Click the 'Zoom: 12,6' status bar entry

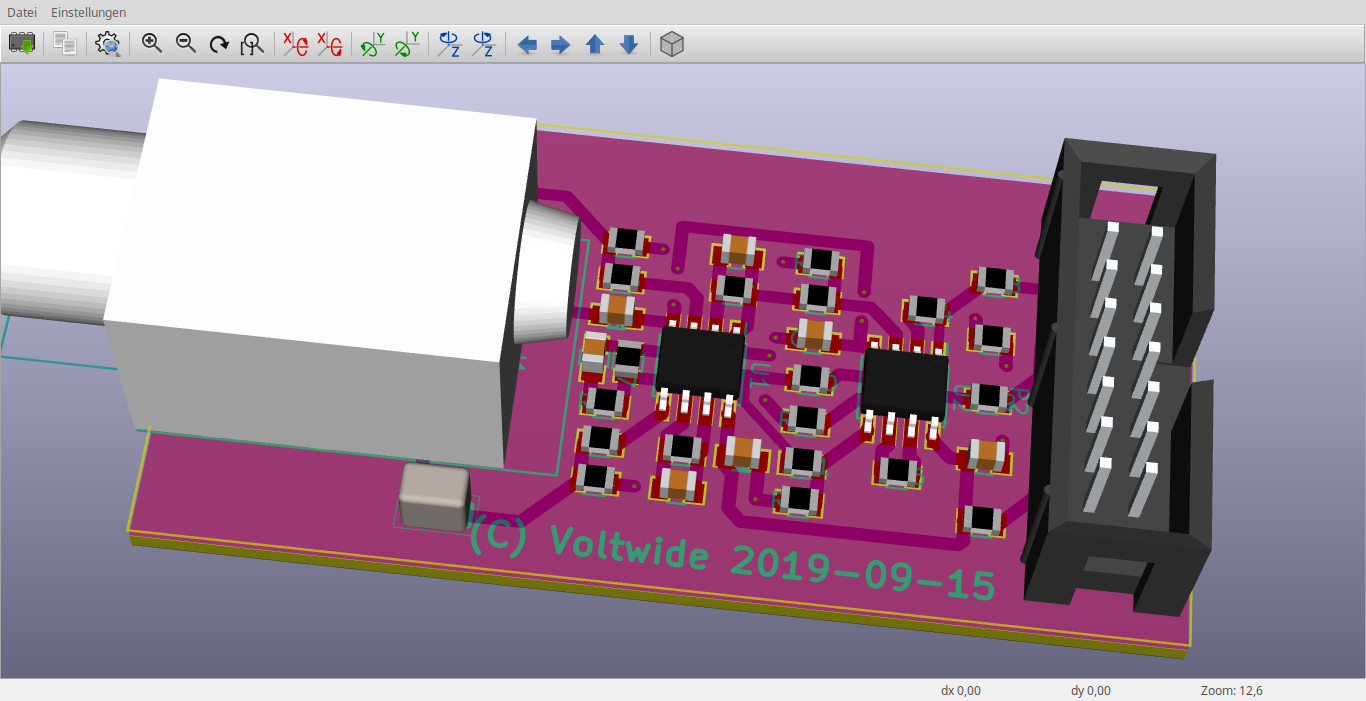click(x=1231, y=690)
